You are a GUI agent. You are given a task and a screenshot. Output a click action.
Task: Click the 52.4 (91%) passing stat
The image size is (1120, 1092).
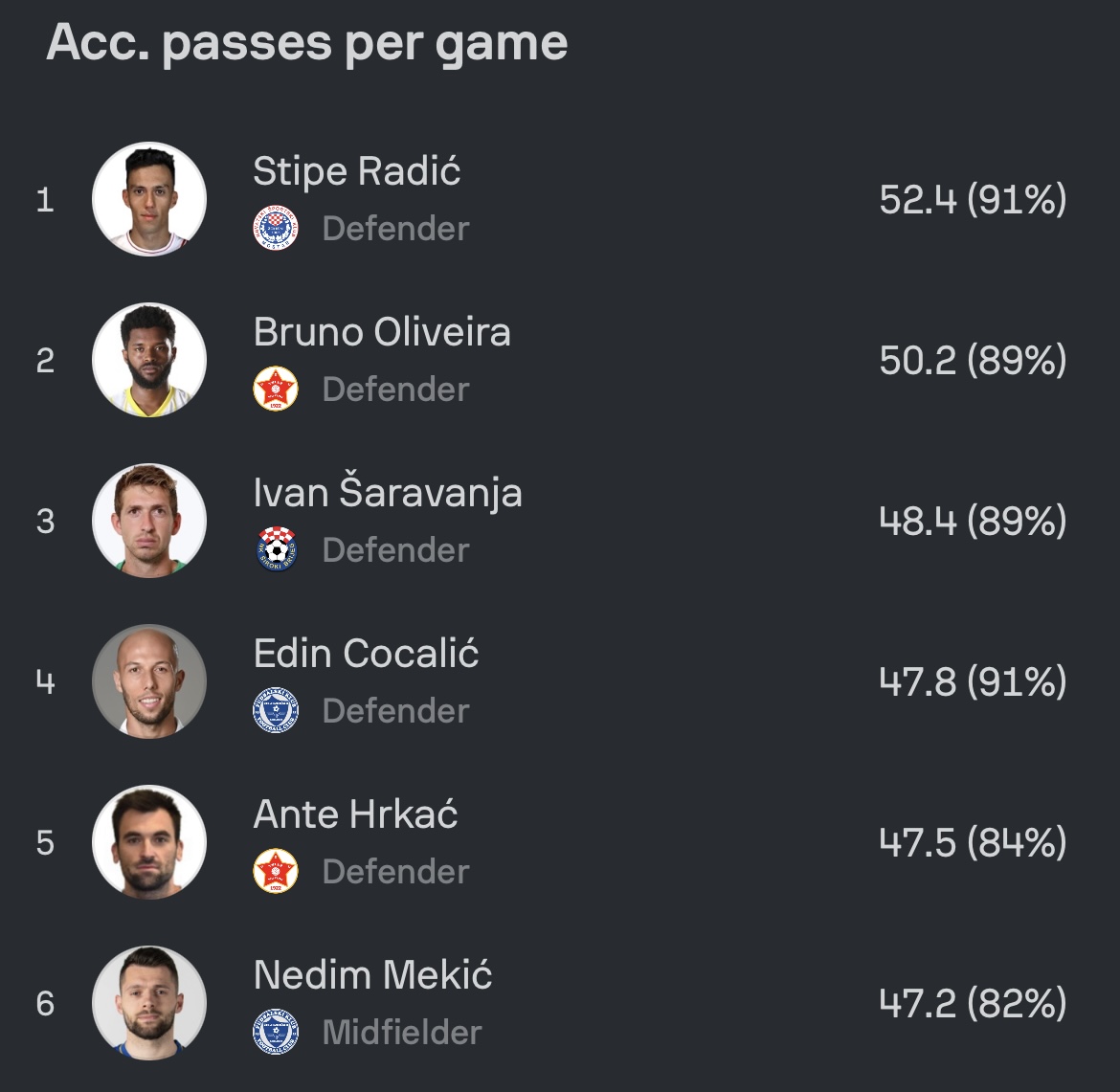[x=973, y=199]
